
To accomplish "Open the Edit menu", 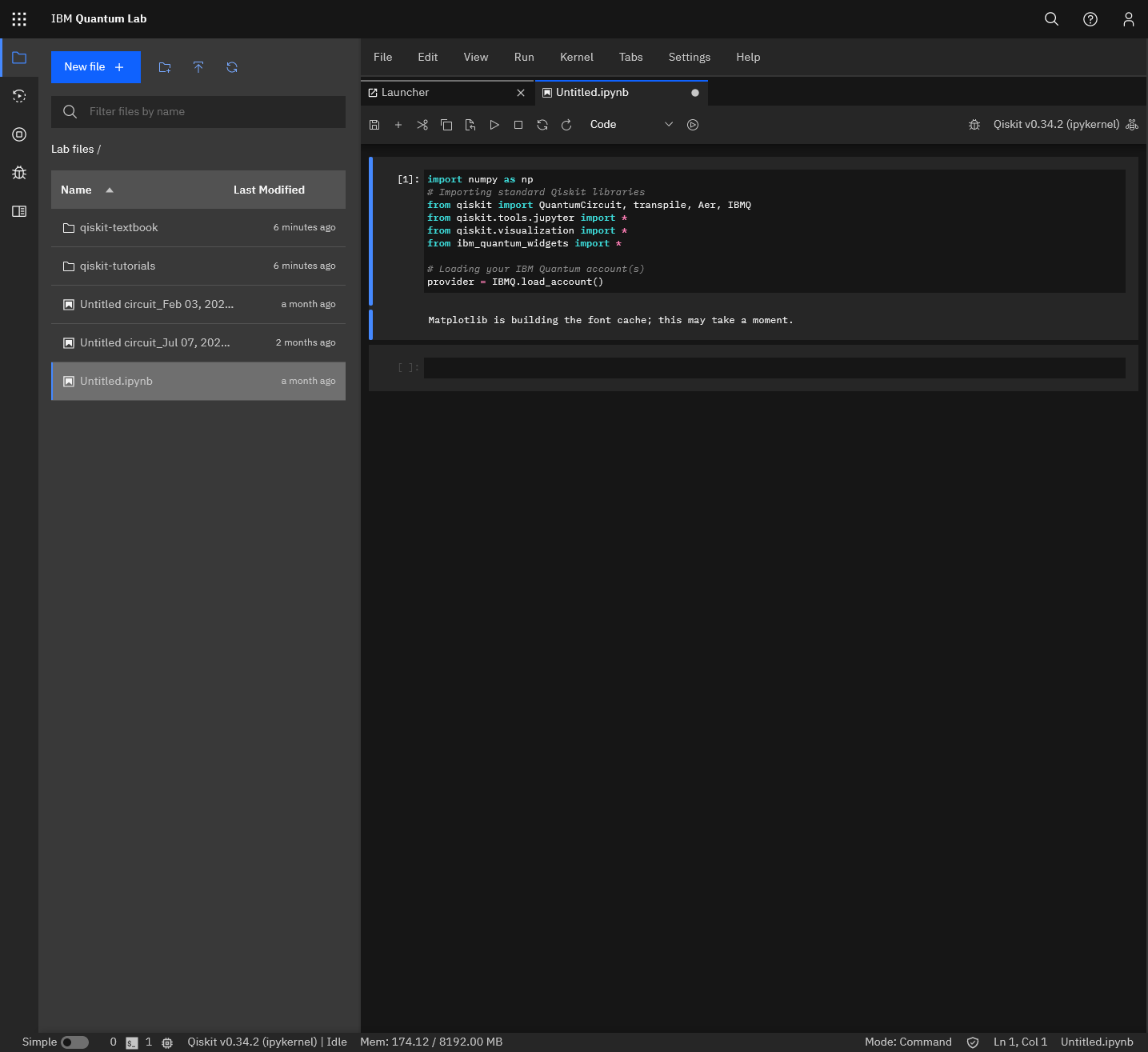I will tap(428, 58).
